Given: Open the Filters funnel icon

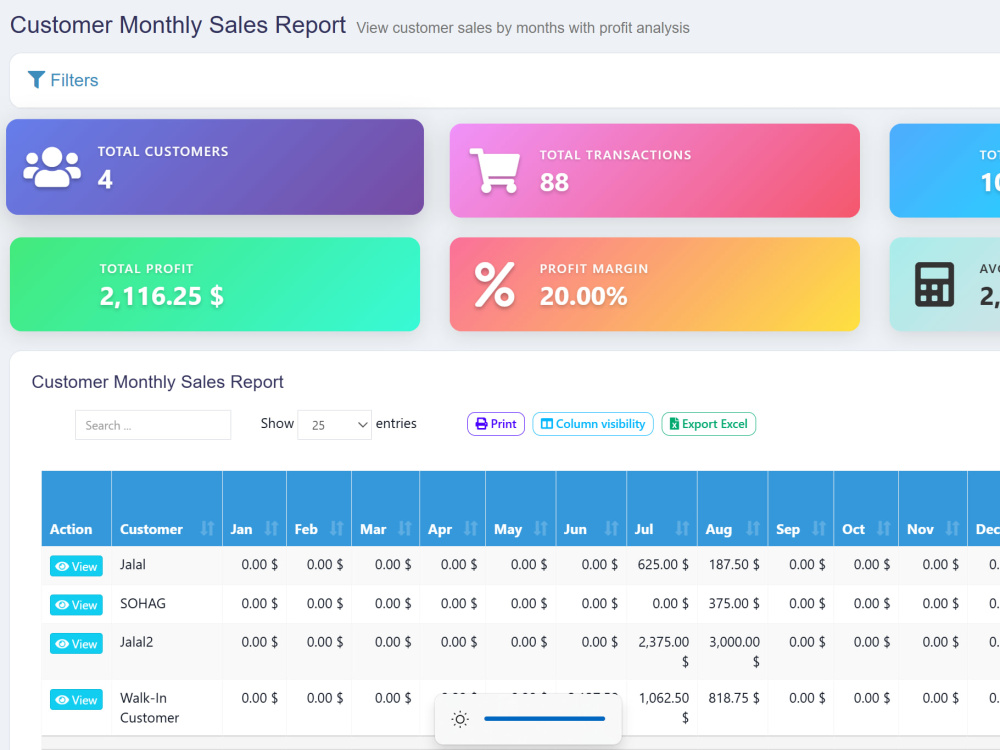Looking at the screenshot, I should pyautogui.click(x=36, y=80).
